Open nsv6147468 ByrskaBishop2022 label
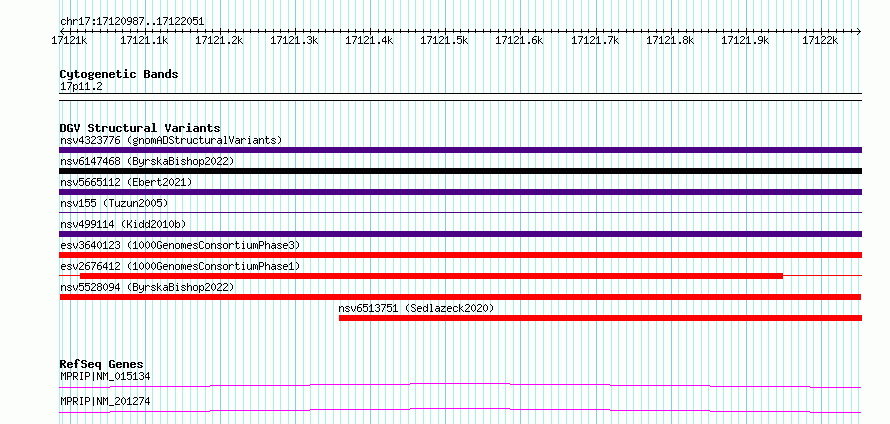Viewport: 890px width, 424px height. coord(147,161)
